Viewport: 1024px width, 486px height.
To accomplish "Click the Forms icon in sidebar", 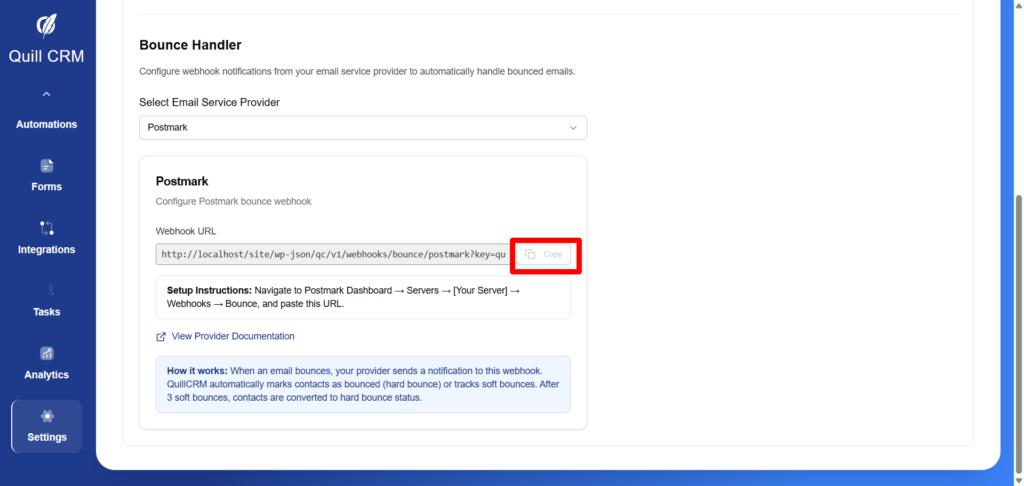I will point(46,165).
